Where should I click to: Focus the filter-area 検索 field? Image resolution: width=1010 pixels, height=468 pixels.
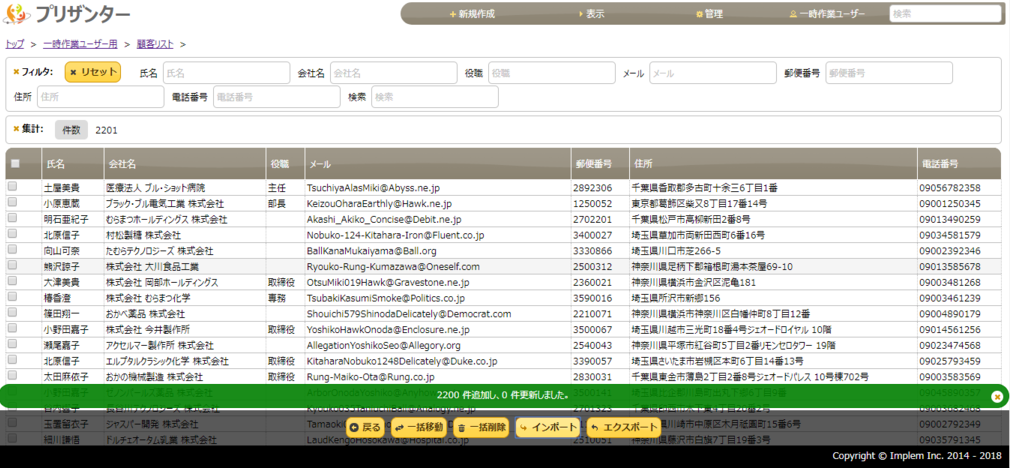click(435, 97)
